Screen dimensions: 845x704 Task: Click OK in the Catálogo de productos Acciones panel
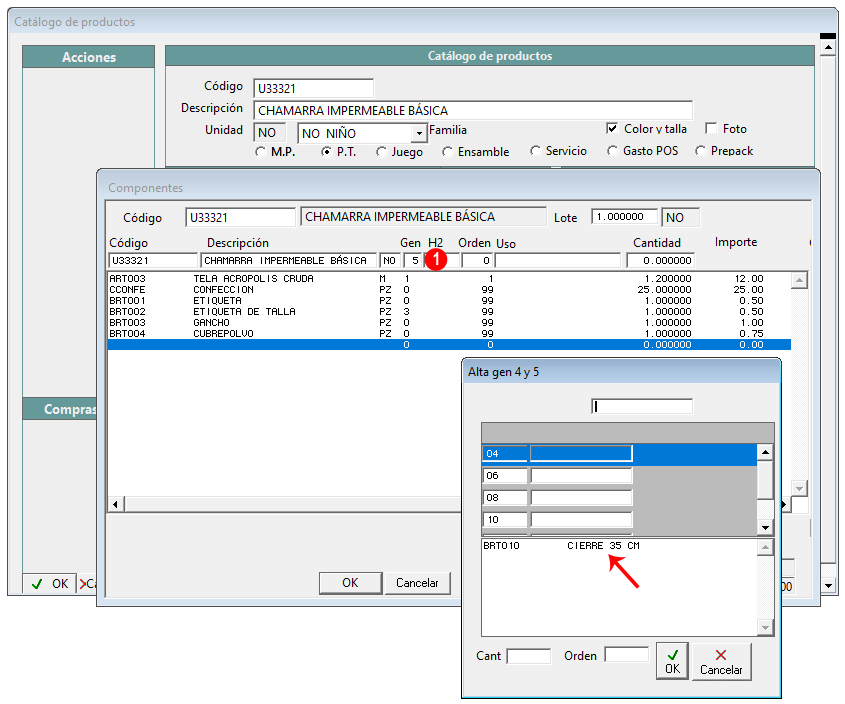(50, 584)
